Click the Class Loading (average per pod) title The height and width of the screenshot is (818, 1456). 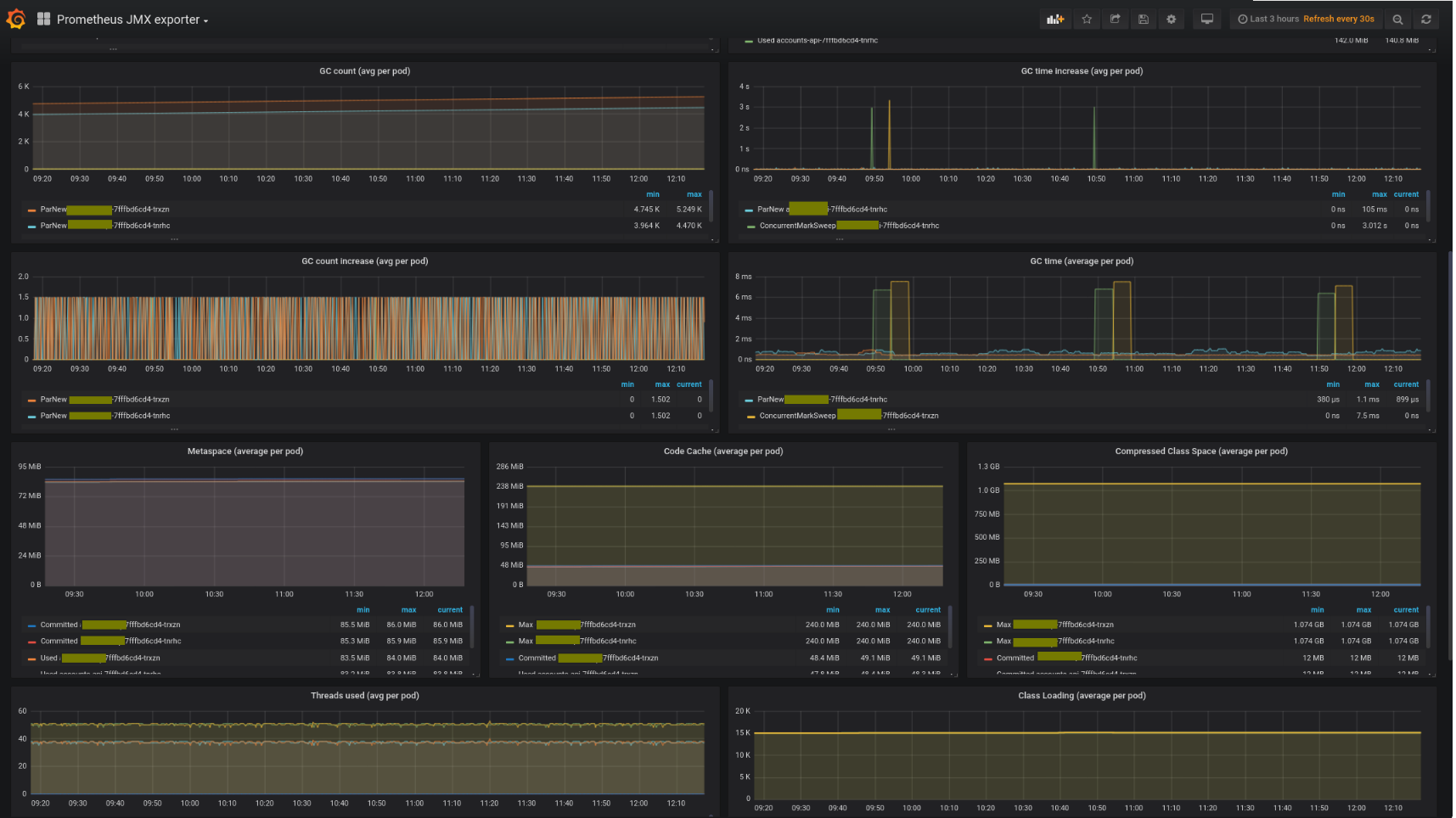click(x=1082, y=696)
